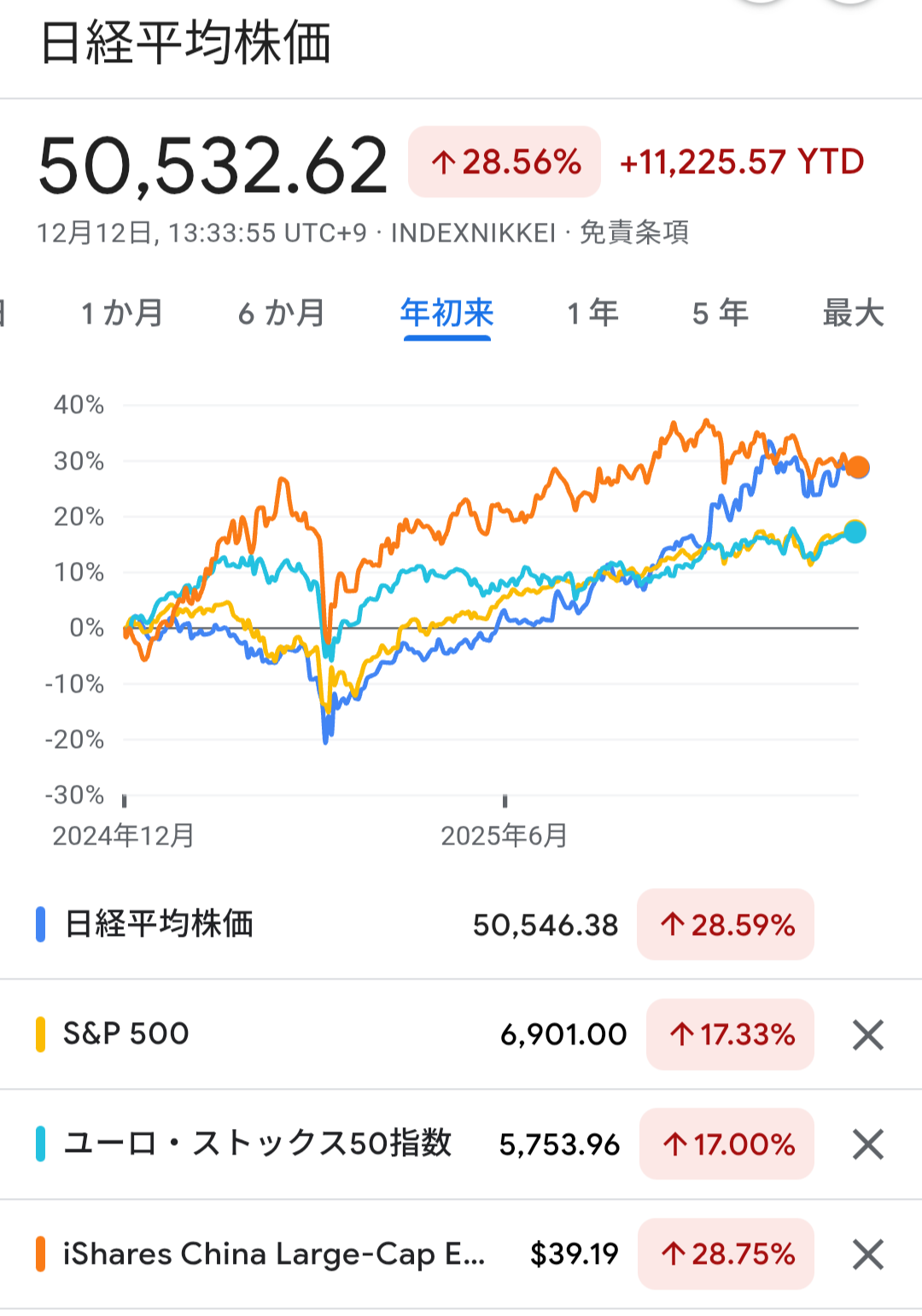Click the ↑17.33% S&P 500 change badge

point(730,1034)
